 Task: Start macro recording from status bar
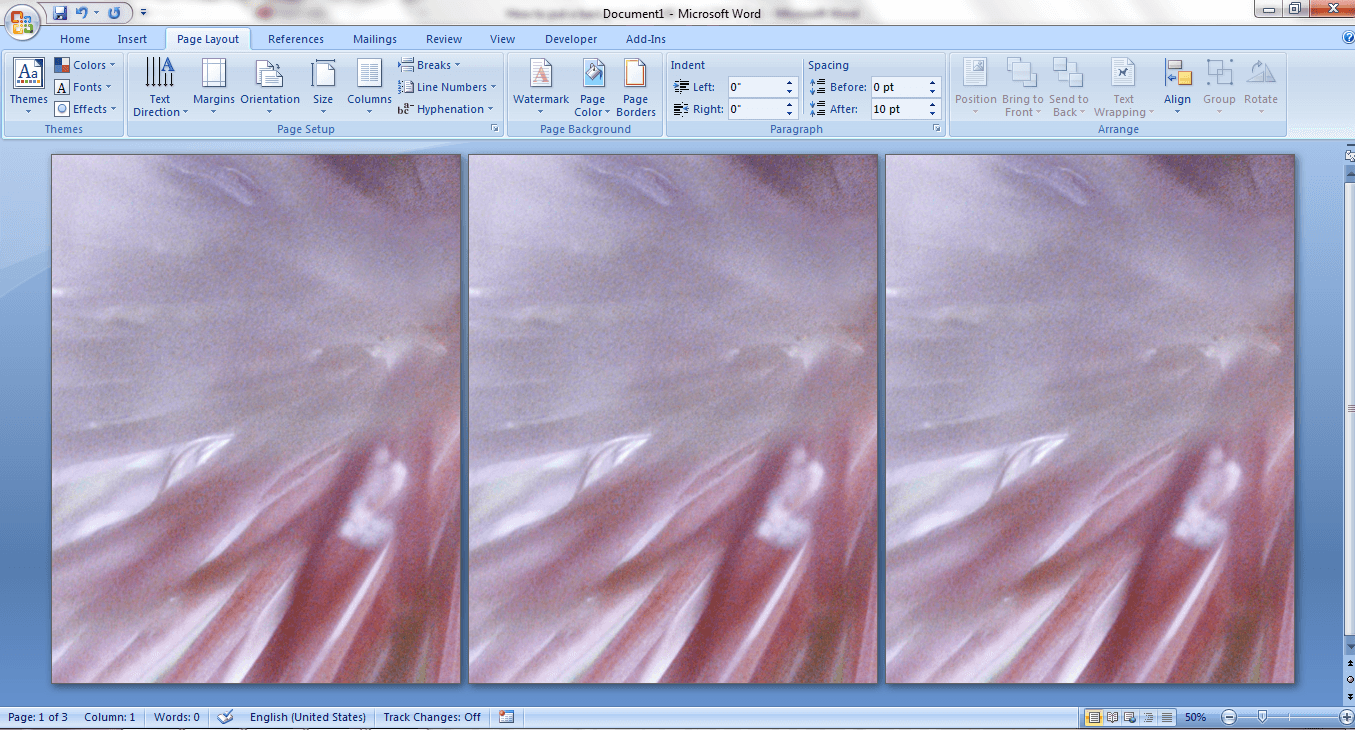pyautogui.click(x=505, y=717)
